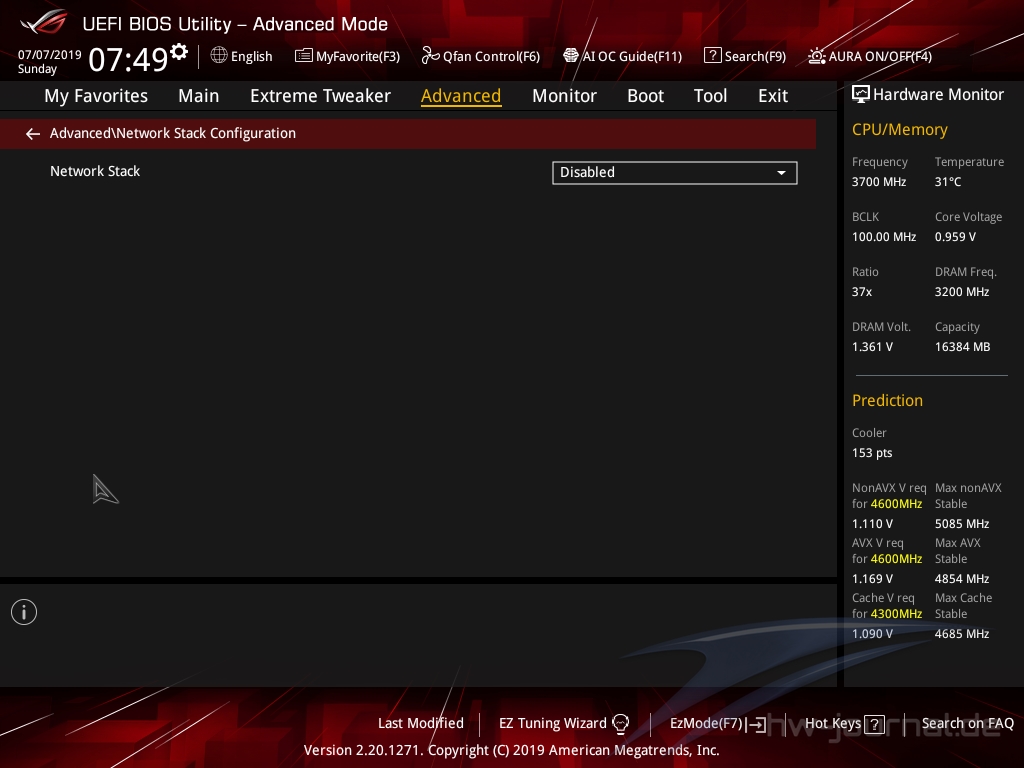
Task: Select the Boot tab
Action: click(645, 96)
